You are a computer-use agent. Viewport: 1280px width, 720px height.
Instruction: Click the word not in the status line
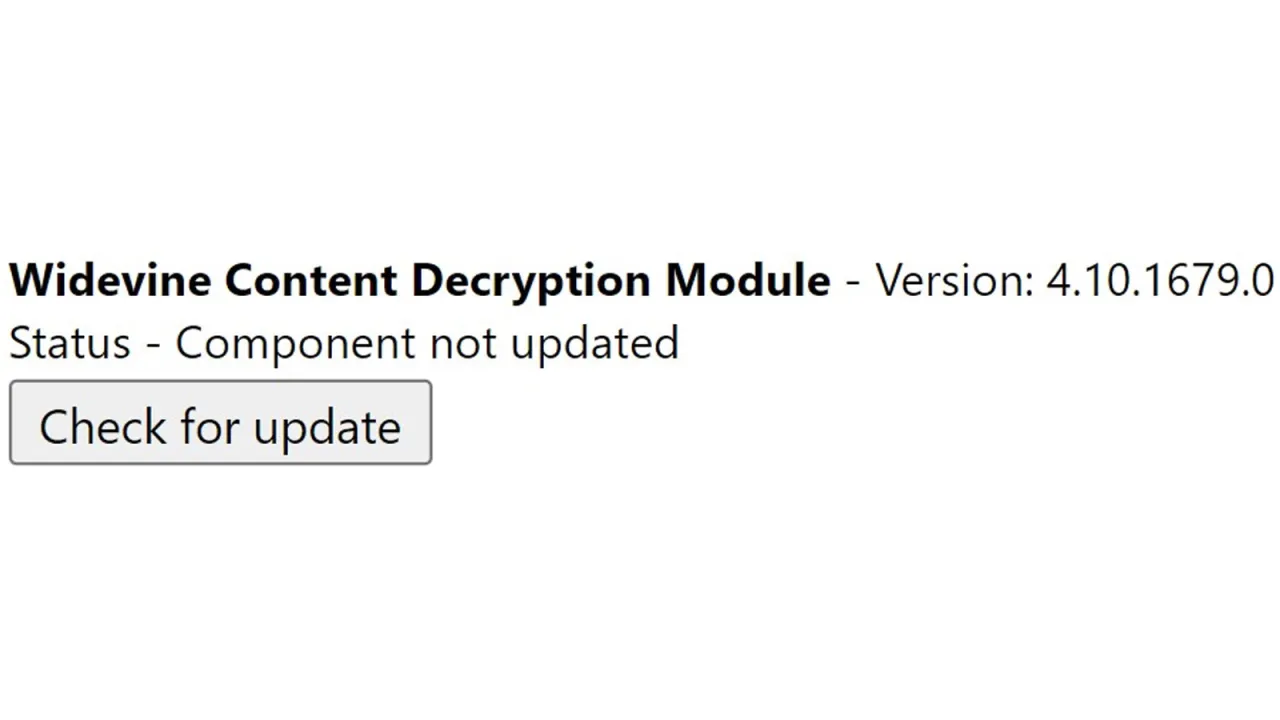[461, 343]
